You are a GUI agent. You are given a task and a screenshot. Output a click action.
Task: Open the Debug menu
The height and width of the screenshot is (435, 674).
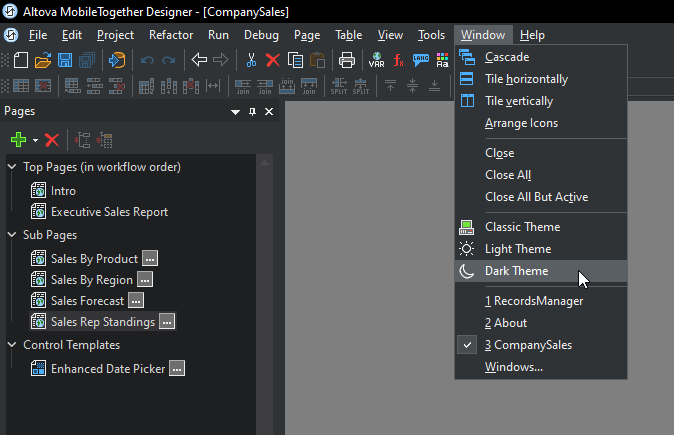point(261,35)
